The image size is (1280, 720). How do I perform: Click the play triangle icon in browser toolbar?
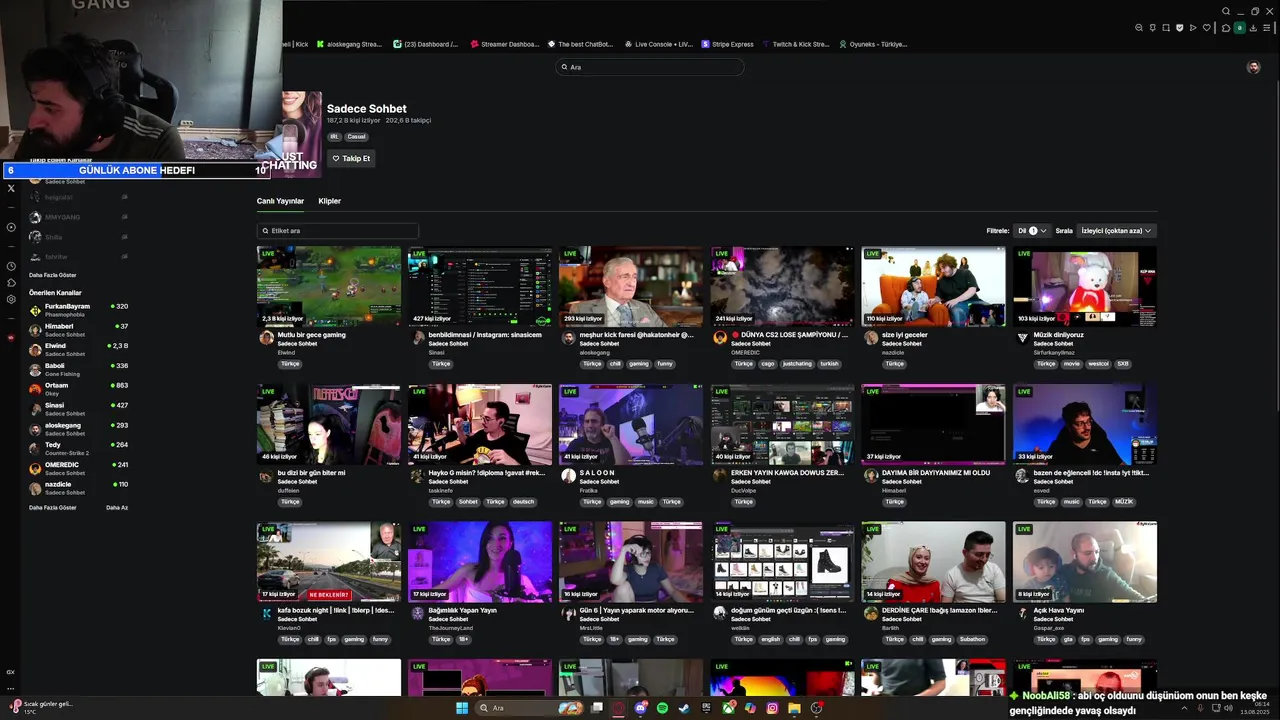point(1193,28)
